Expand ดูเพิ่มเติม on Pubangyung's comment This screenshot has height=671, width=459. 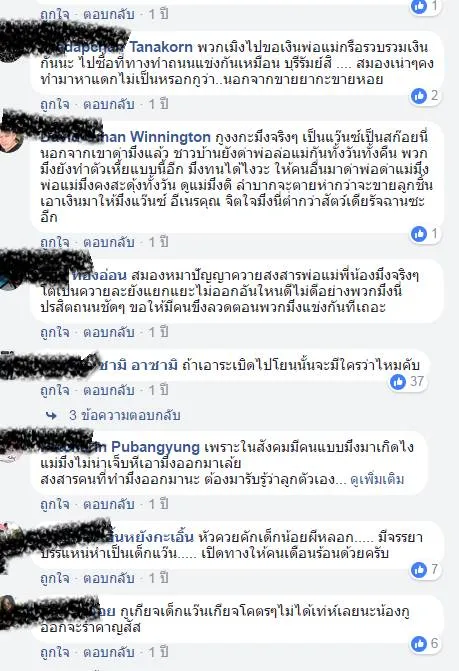pyautogui.click(x=377, y=479)
